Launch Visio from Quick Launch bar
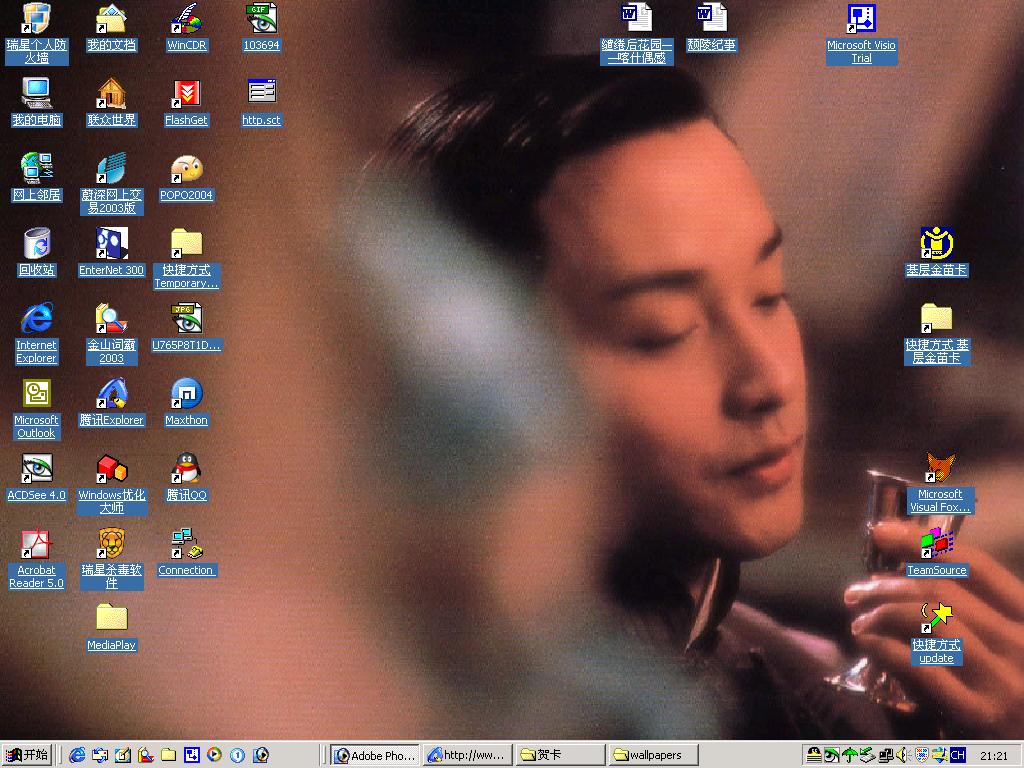The height and width of the screenshot is (768, 1024). [x=191, y=756]
